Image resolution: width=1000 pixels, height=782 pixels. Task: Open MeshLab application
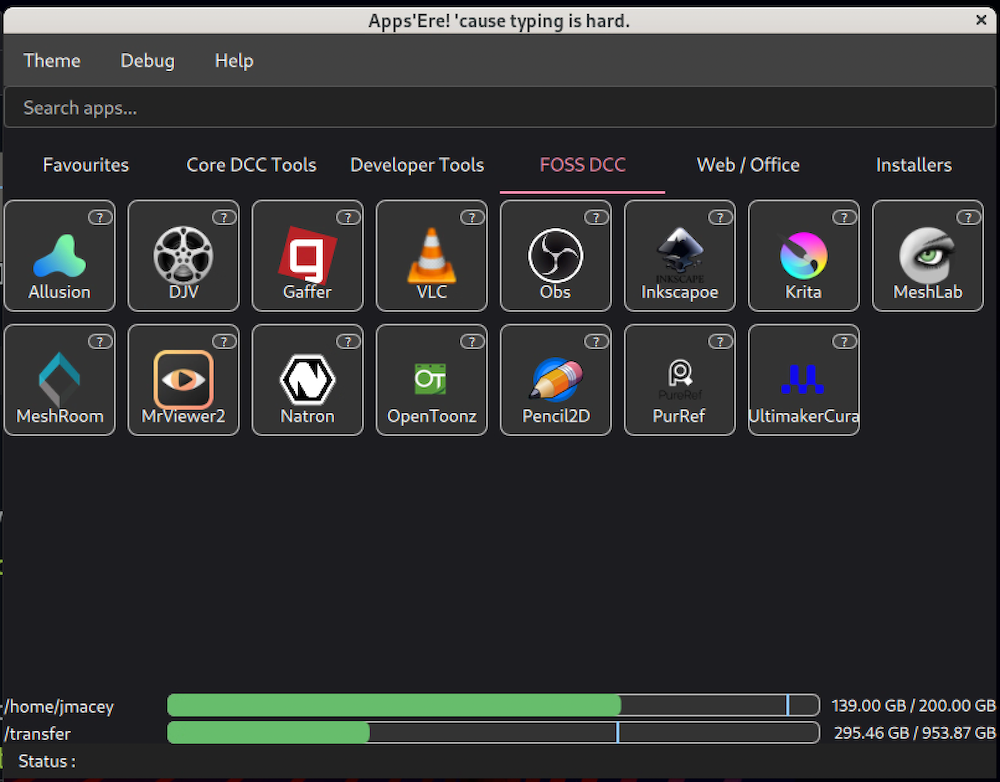tap(927, 257)
